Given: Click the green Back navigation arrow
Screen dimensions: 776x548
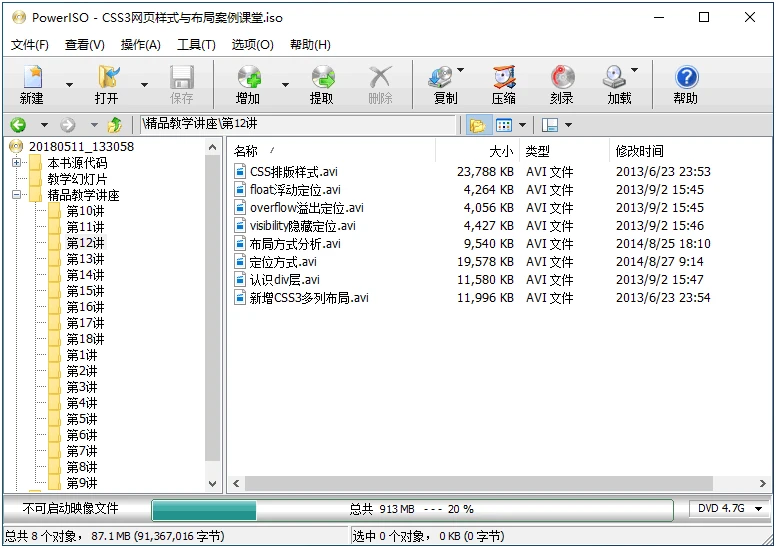Looking at the screenshot, I should coord(18,125).
